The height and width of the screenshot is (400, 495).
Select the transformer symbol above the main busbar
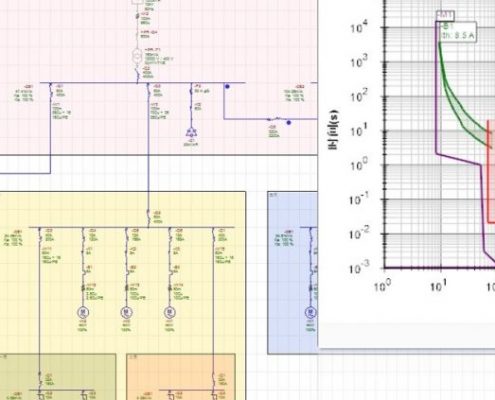(x=137, y=56)
